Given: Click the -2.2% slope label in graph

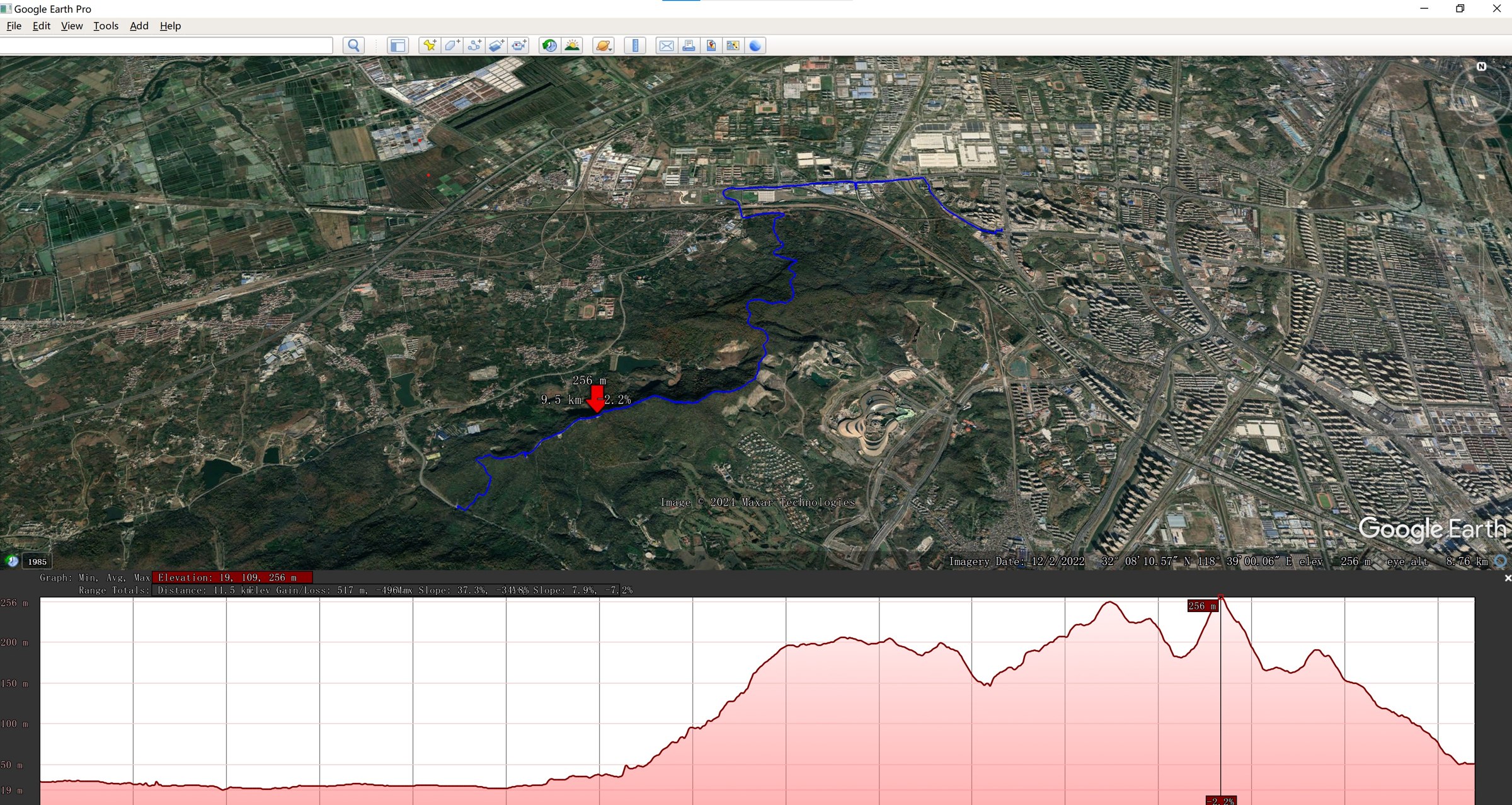Looking at the screenshot, I should [x=1221, y=801].
